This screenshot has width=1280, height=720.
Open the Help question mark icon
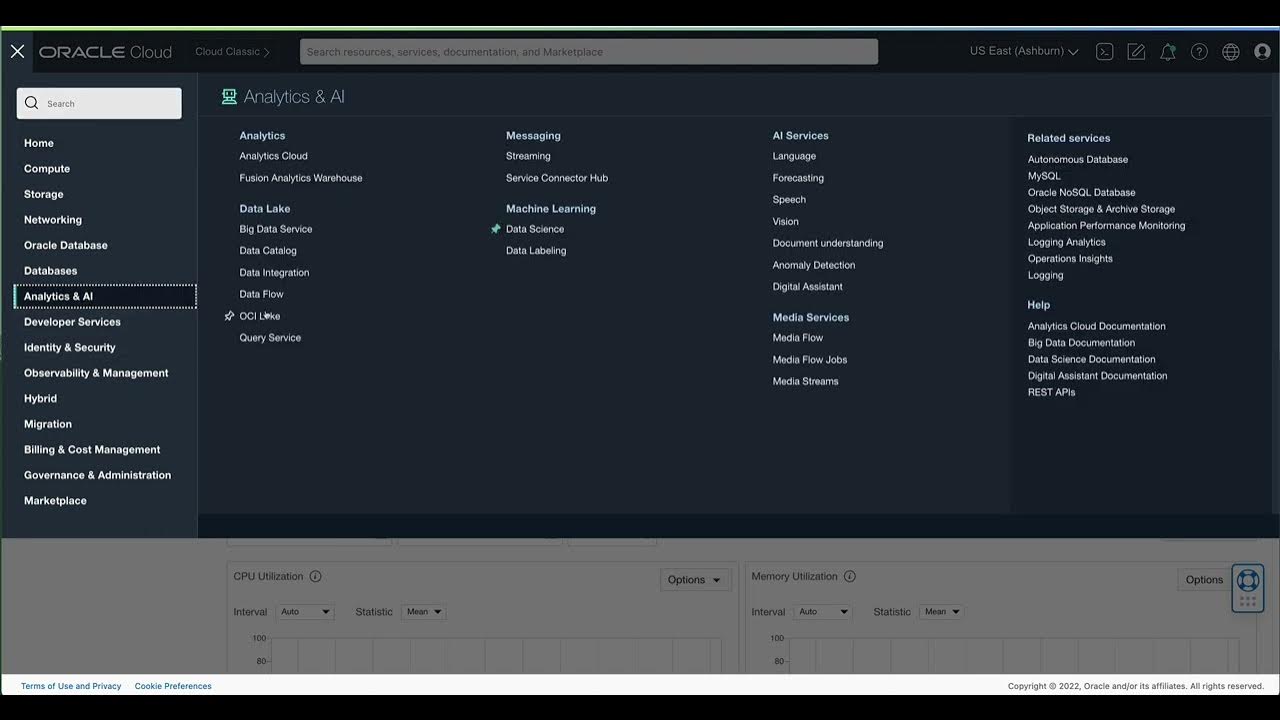1199,52
